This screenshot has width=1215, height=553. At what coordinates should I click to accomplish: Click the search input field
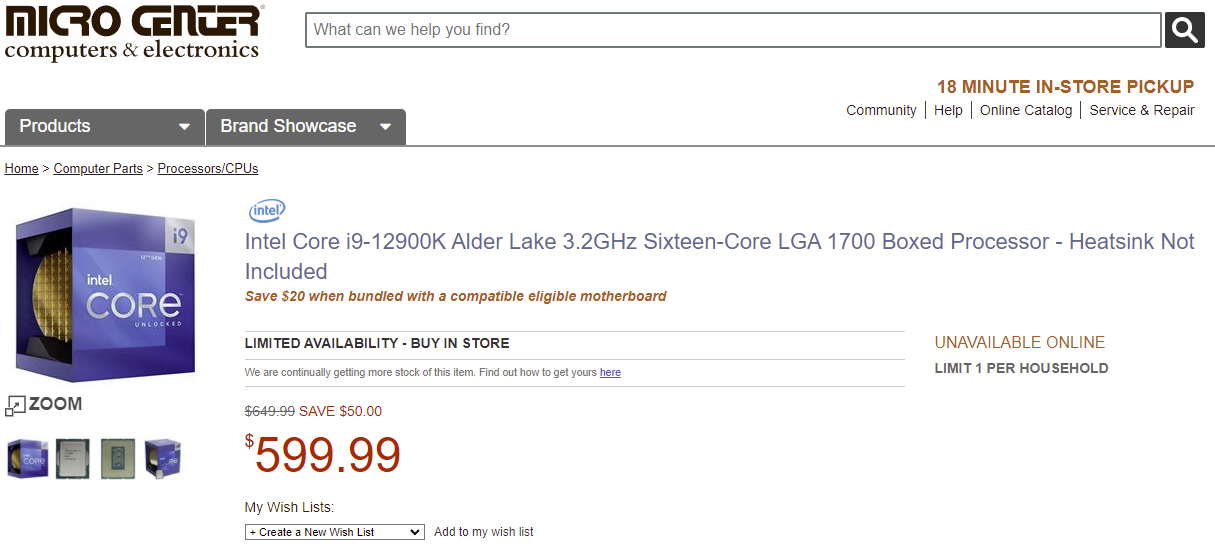coord(733,30)
